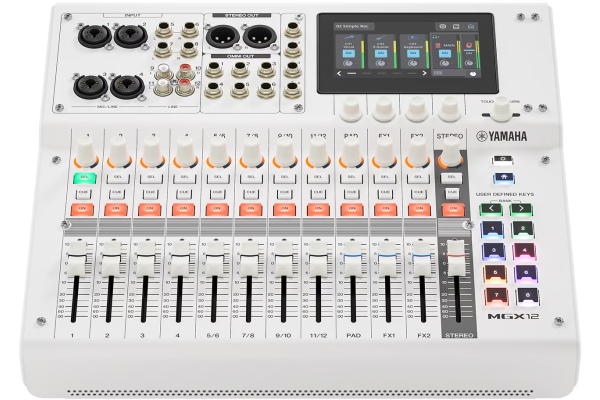Toggle the STEREO channel ON button
The image size is (600, 400).
point(452,209)
